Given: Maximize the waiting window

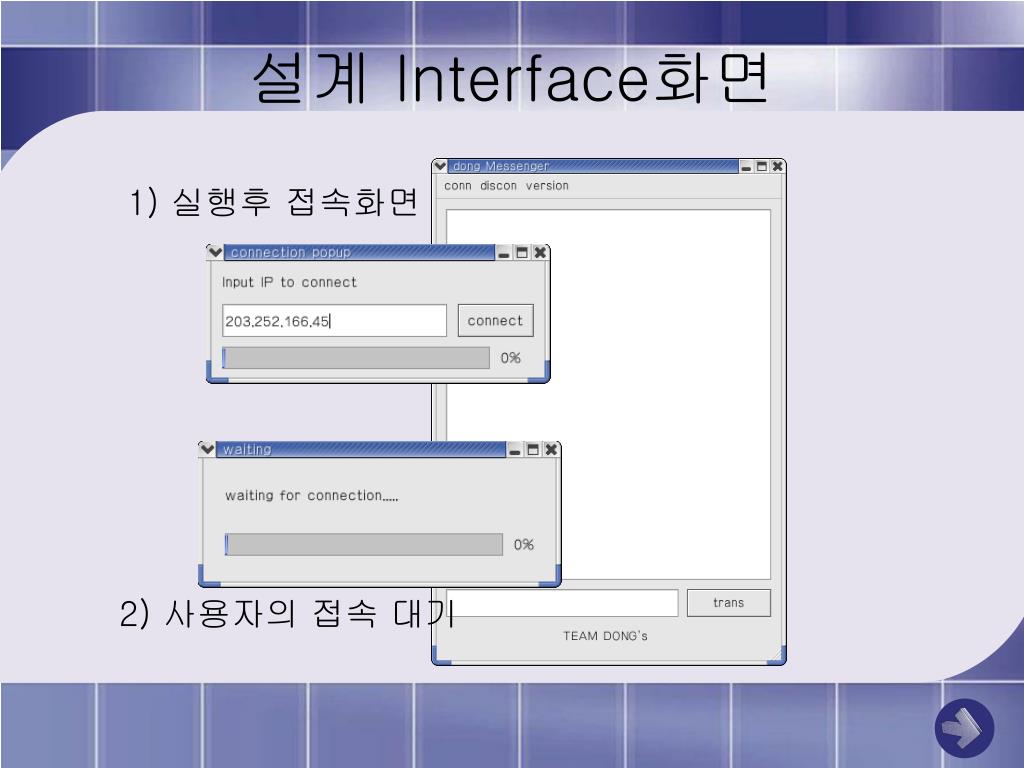Looking at the screenshot, I should tap(533, 450).
